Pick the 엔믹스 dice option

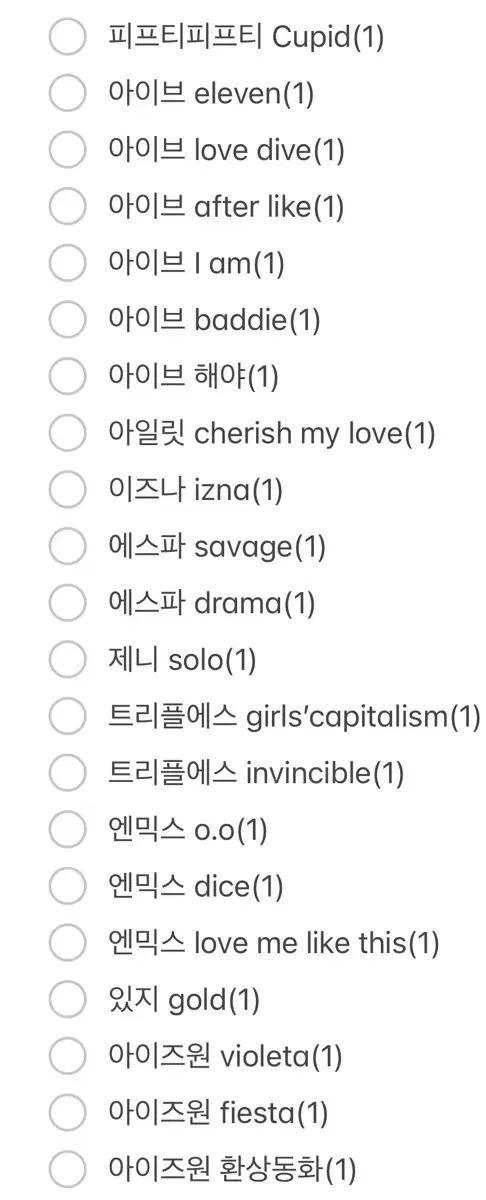coord(68,886)
